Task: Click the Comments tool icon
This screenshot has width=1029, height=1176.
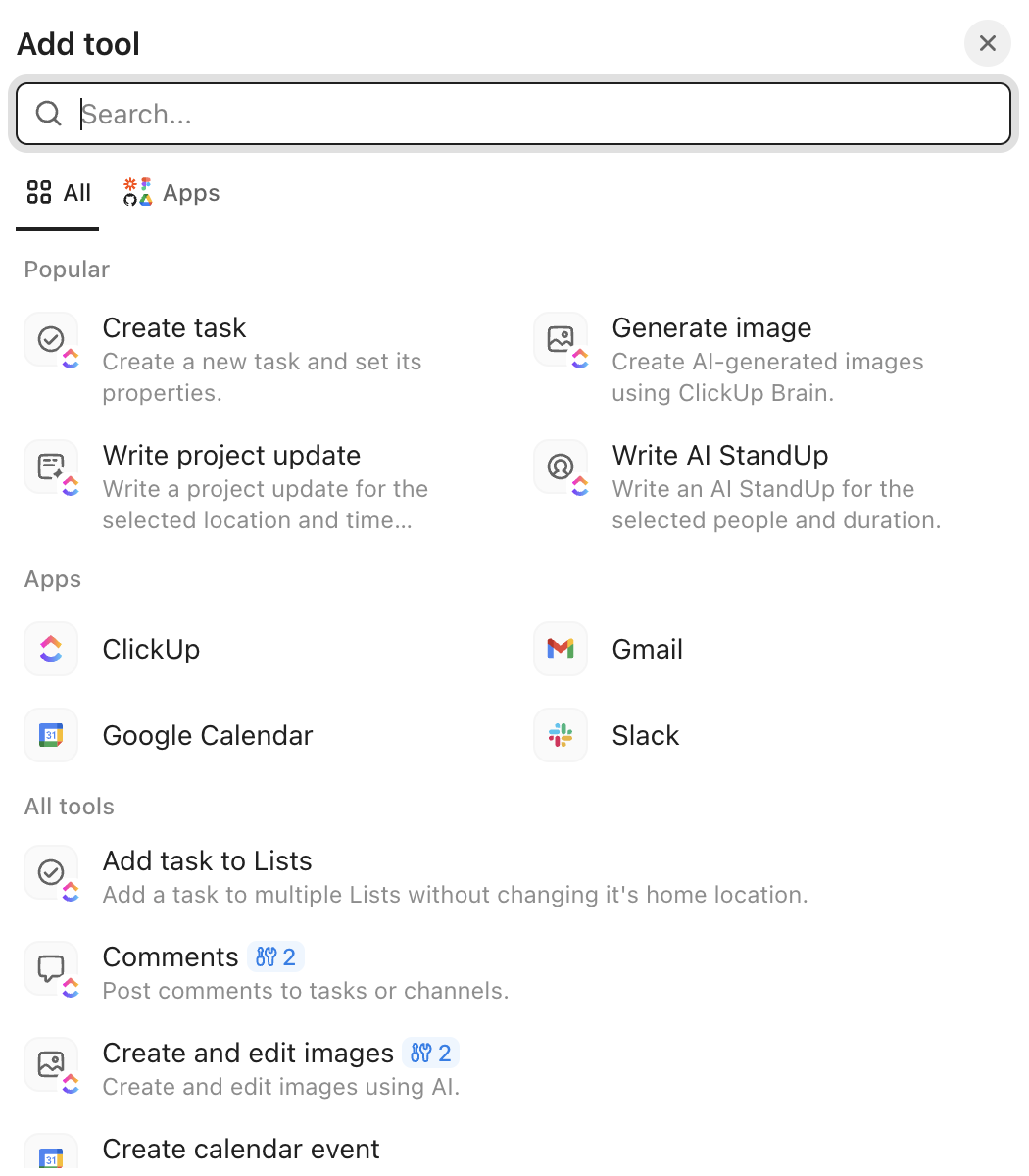Action: coord(51,968)
